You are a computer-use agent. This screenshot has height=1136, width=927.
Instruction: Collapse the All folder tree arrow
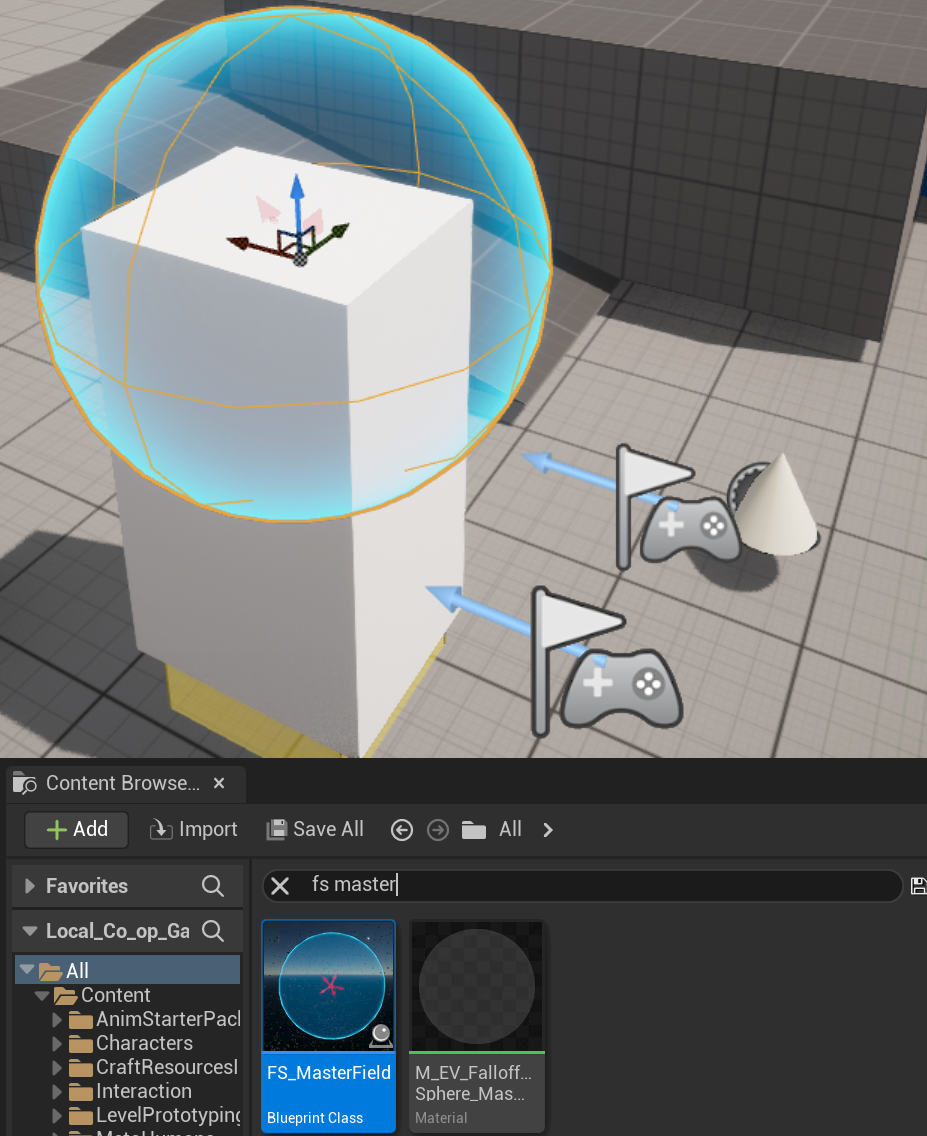point(28,969)
